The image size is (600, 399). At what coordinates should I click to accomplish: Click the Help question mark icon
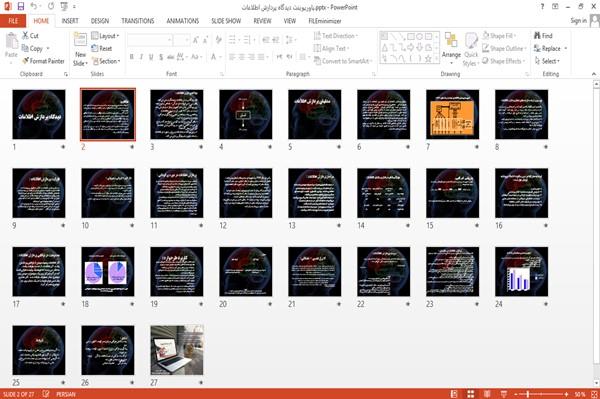point(542,7)
